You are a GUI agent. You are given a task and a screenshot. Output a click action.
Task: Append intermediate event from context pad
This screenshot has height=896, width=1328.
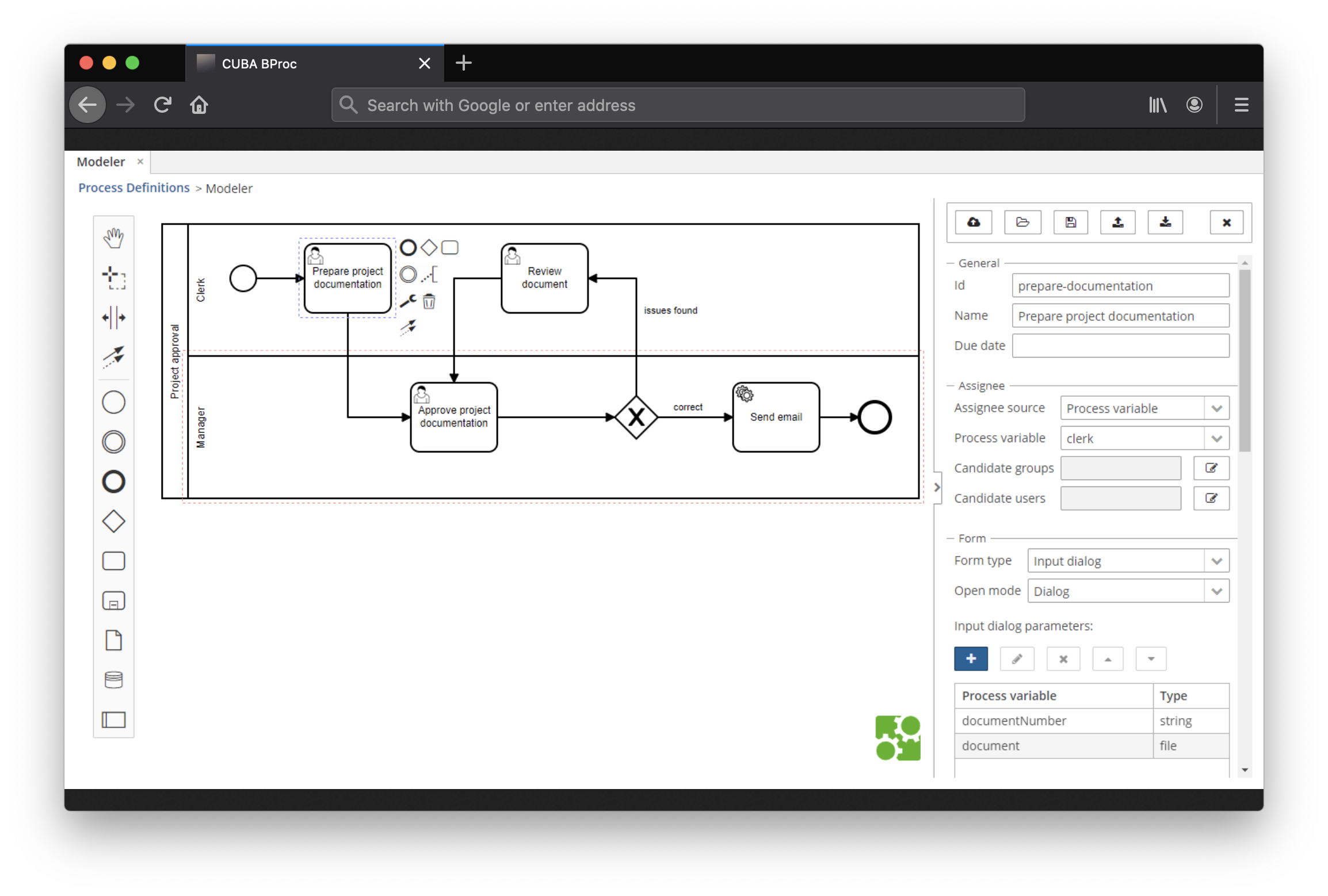pos(408,274)
